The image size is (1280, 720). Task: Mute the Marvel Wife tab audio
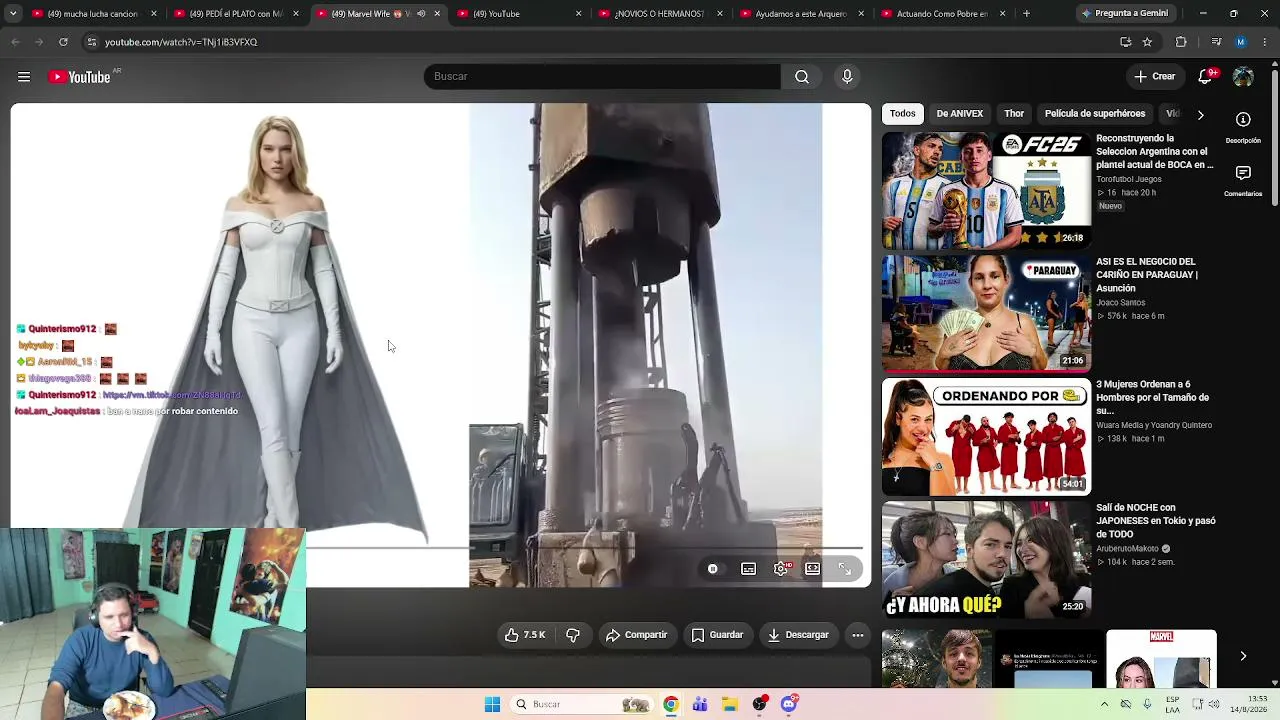click(421, 14)
